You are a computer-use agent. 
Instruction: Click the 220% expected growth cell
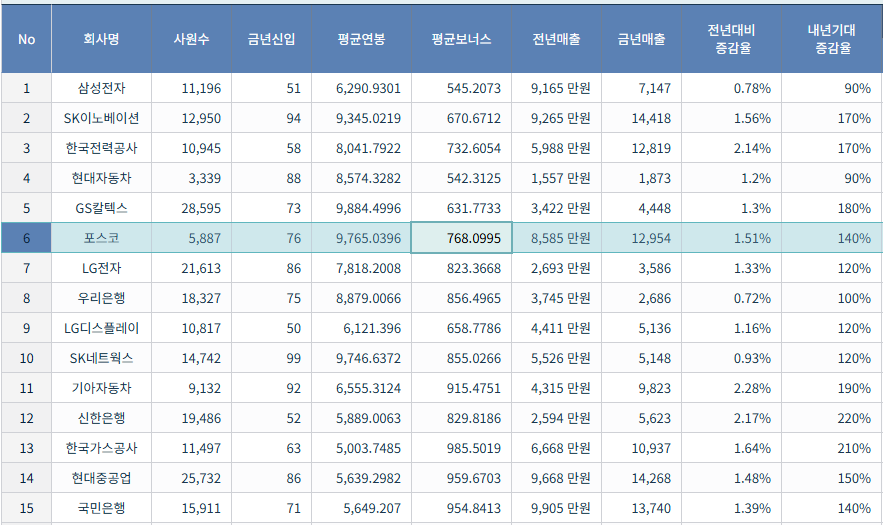[832, 418]
